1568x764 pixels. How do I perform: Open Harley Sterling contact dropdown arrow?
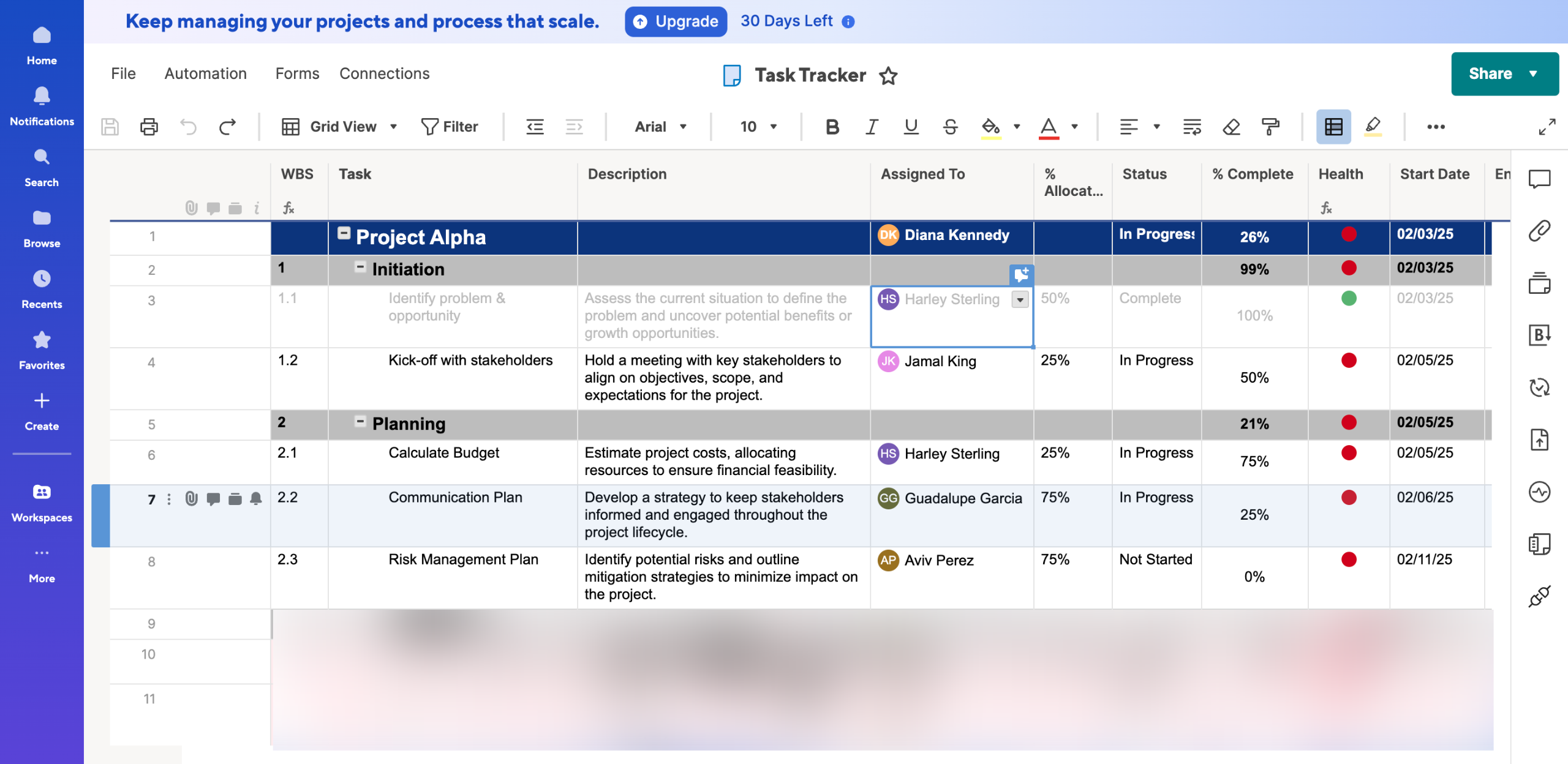tap(1020, 300)
